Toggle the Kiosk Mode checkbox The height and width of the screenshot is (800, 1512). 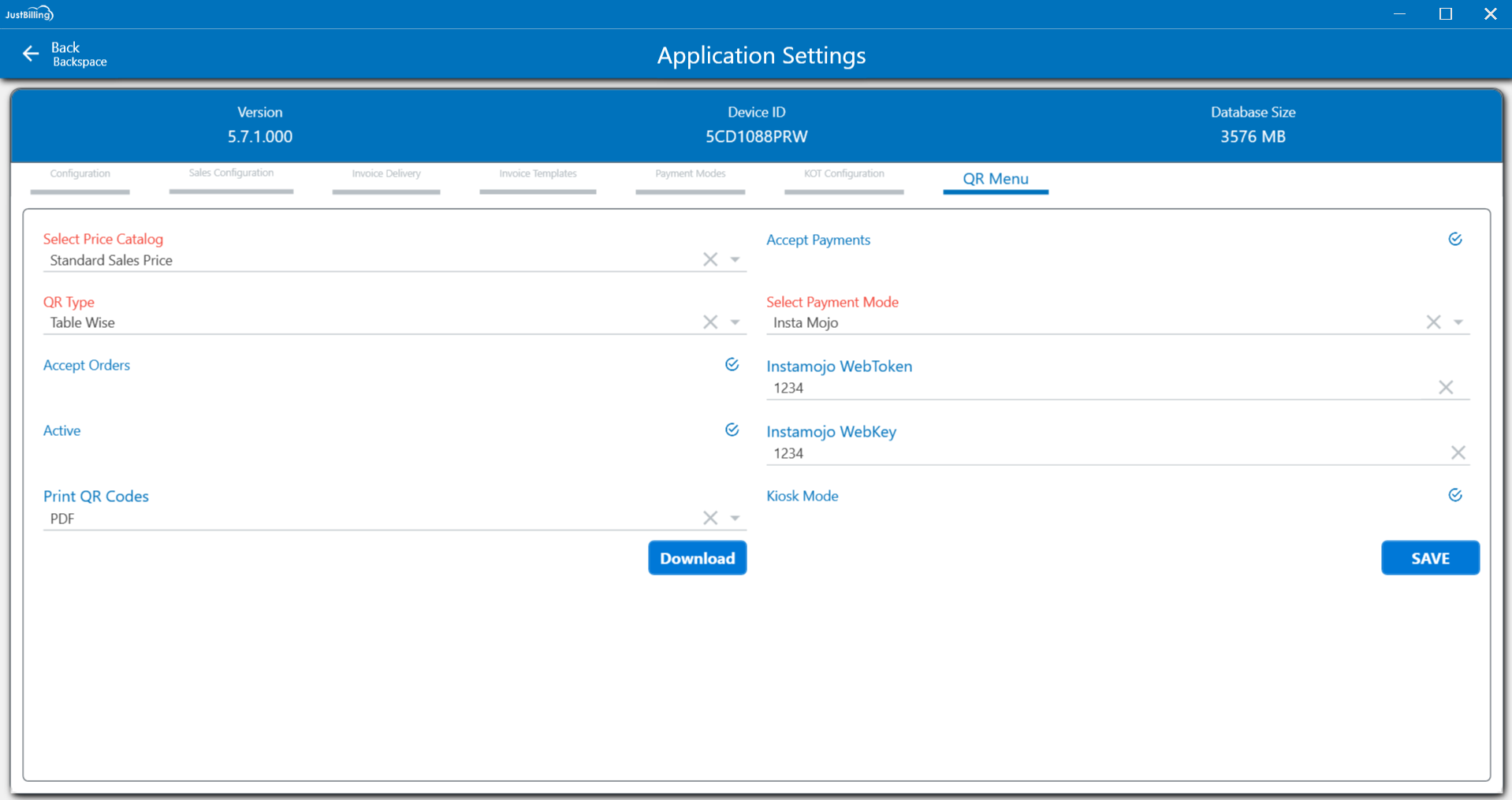click(1455, 495)
